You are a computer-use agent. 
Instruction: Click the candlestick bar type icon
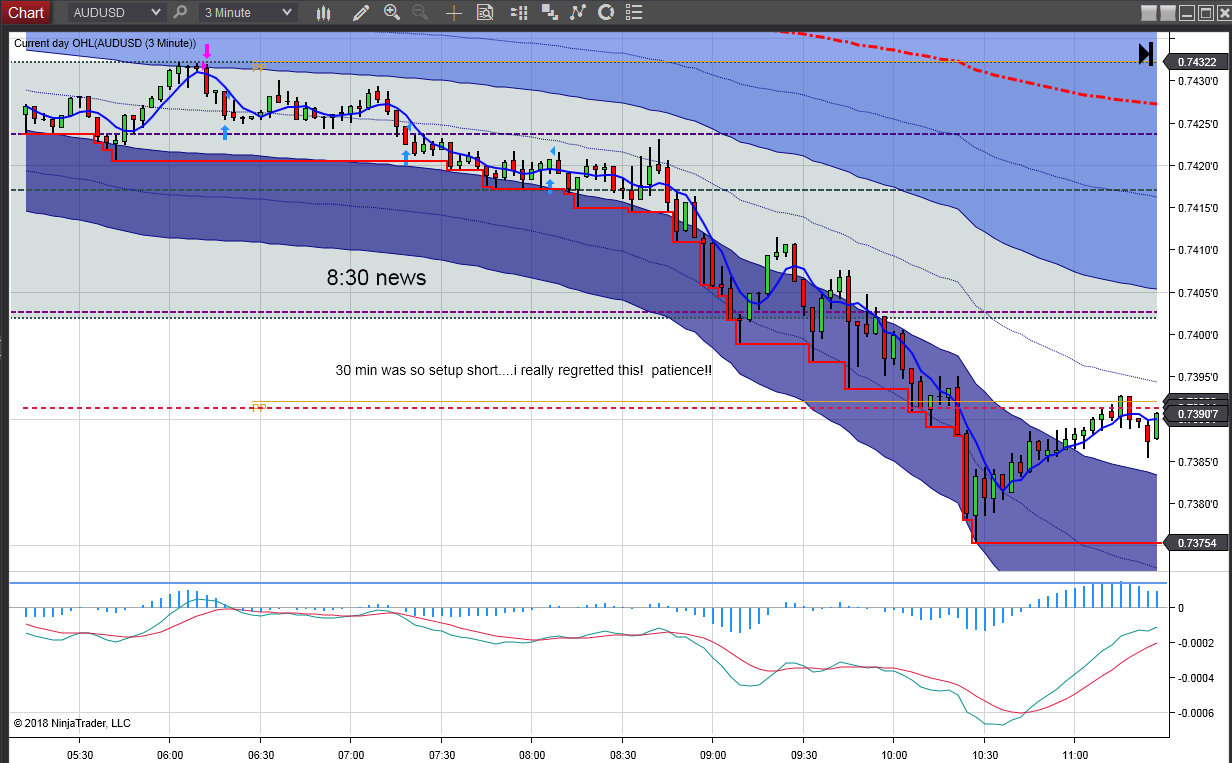point(323,12)
